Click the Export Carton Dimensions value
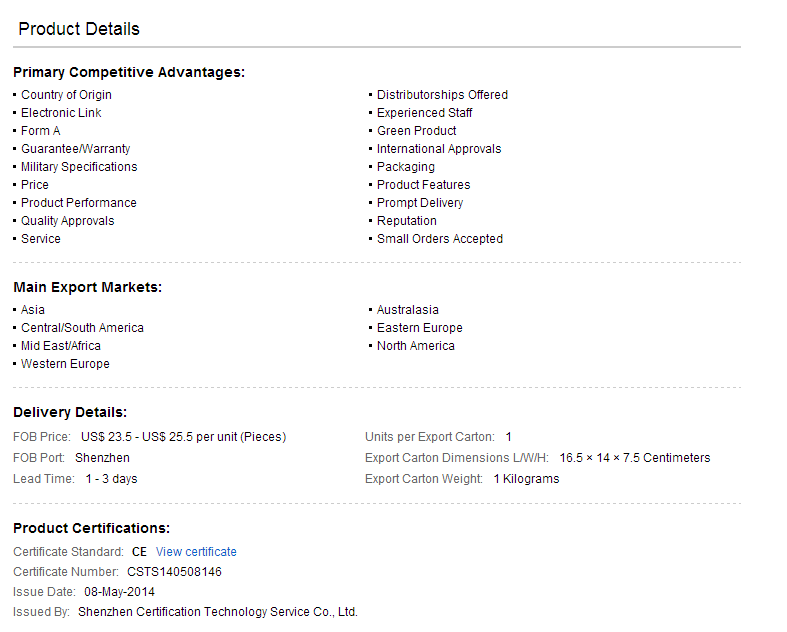This screenshot has width=787, height=632. 634,458
